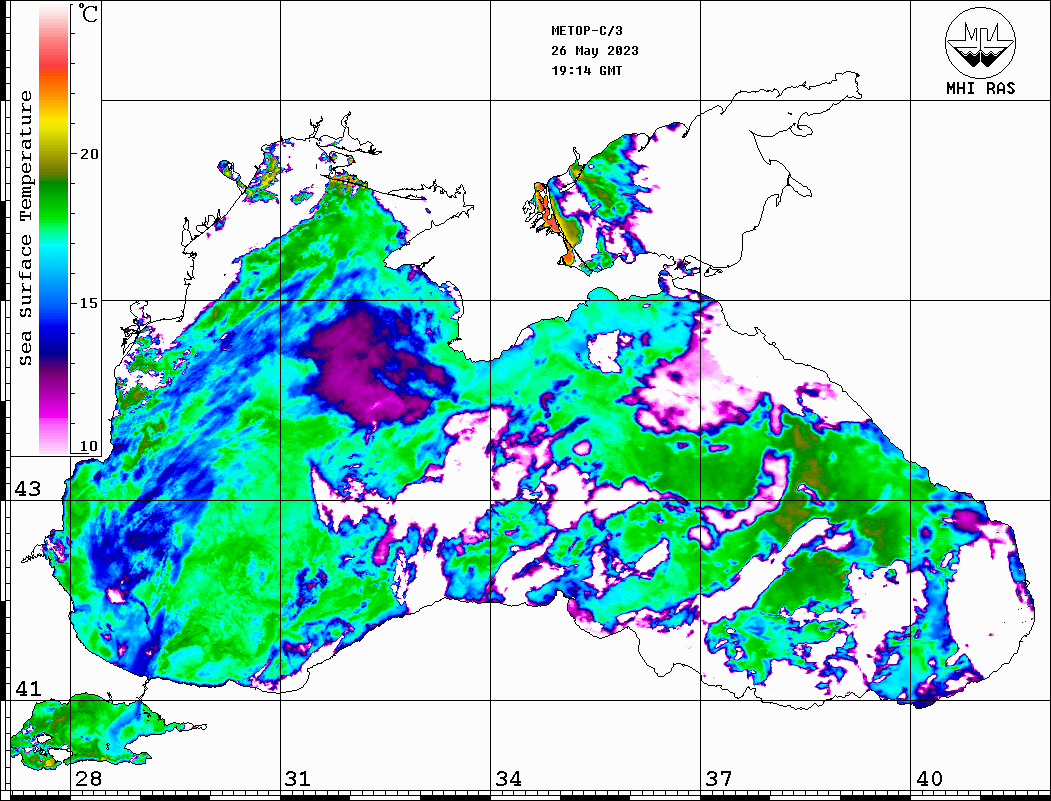Click the '20' legend tick label

click(x=89, y=154)
